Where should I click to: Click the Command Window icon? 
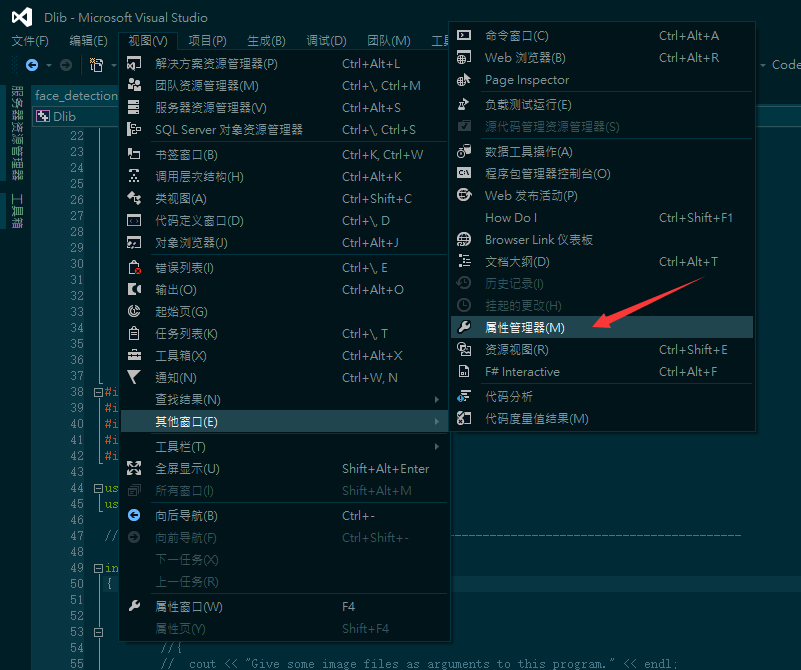tap(464, 36)
